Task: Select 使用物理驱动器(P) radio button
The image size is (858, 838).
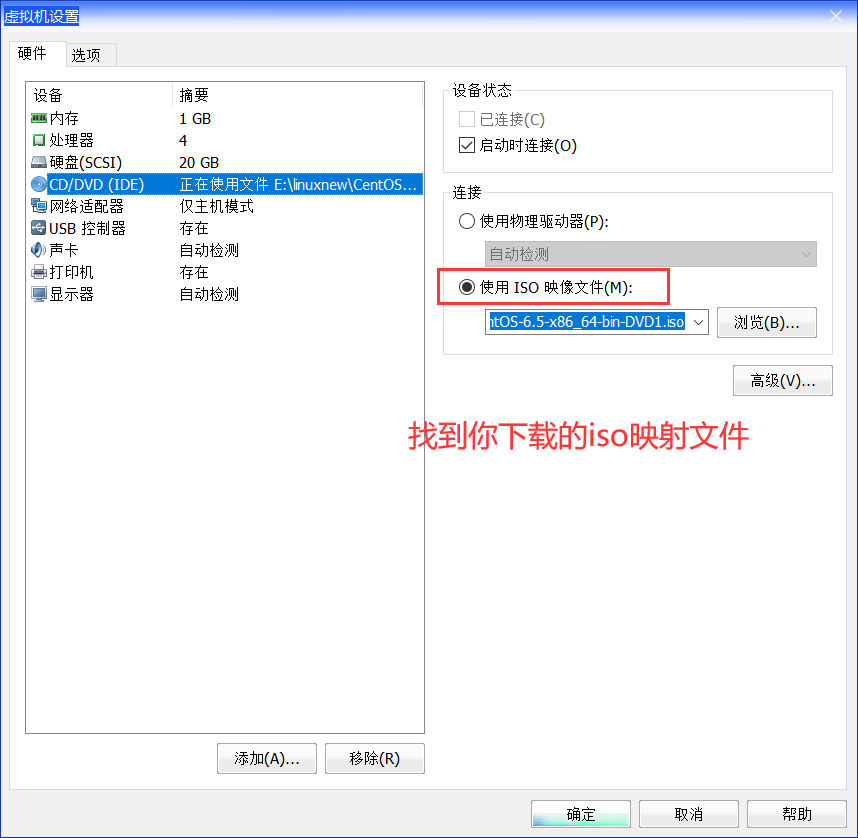Action: click(467, 221)
